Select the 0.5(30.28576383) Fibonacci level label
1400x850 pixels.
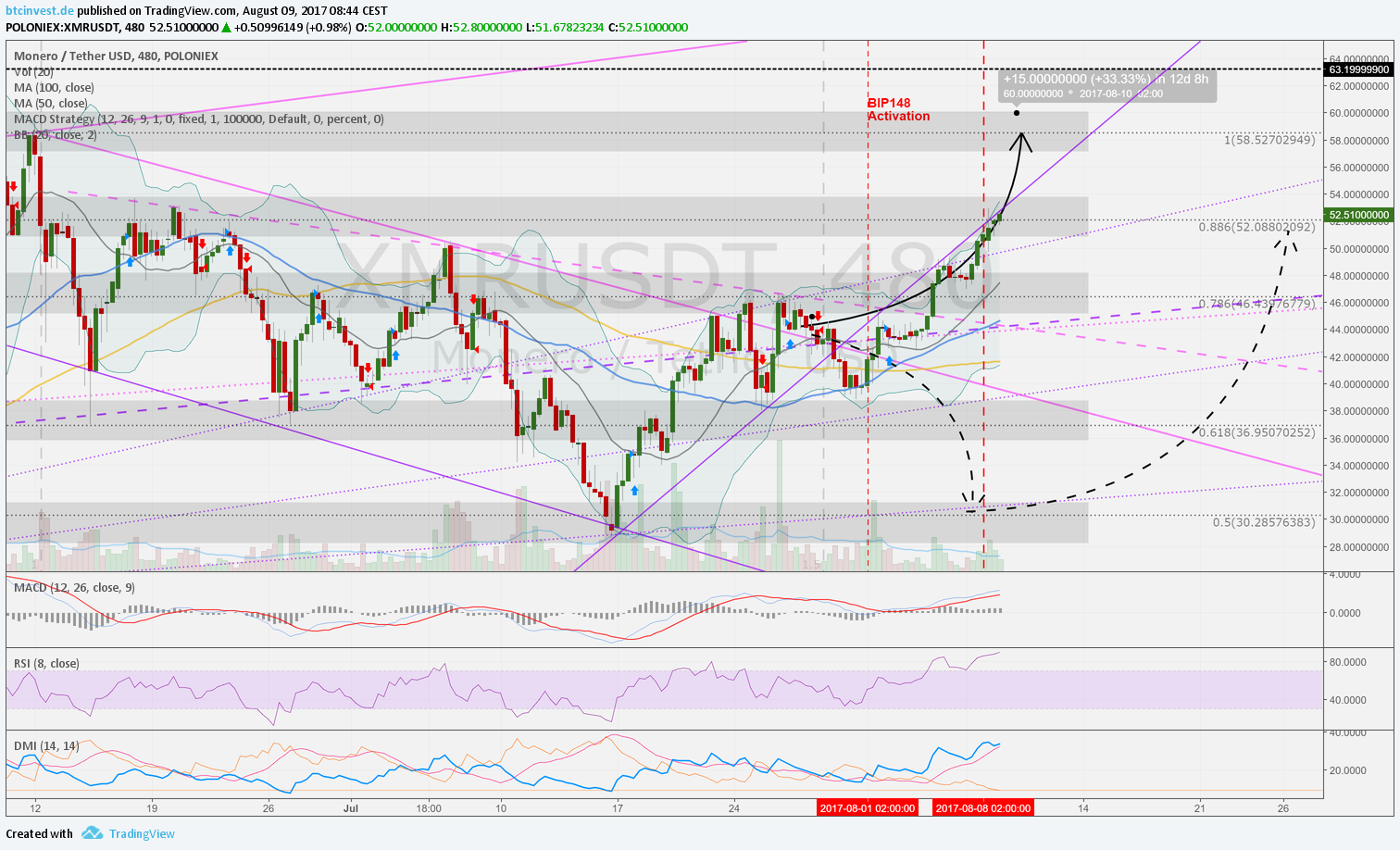1264,522
